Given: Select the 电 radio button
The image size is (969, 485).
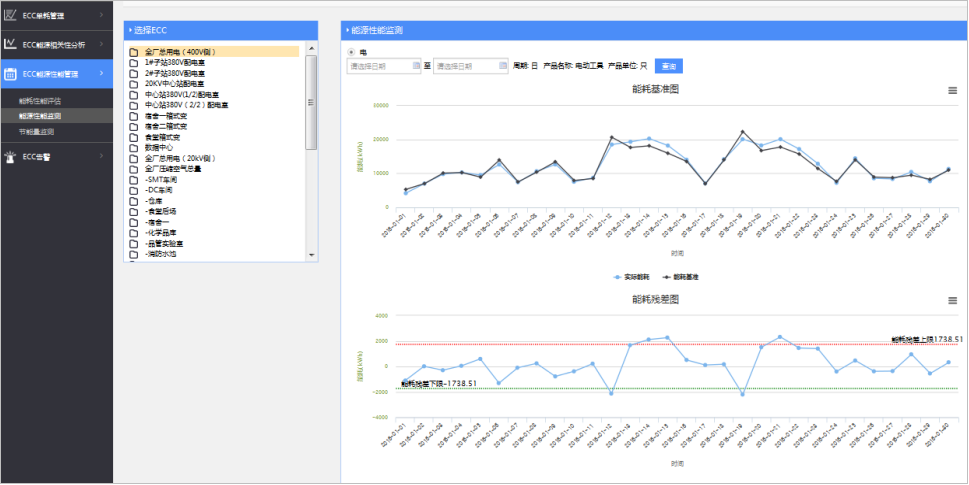Looking at the screenshot, I should (x=351, y=52).
